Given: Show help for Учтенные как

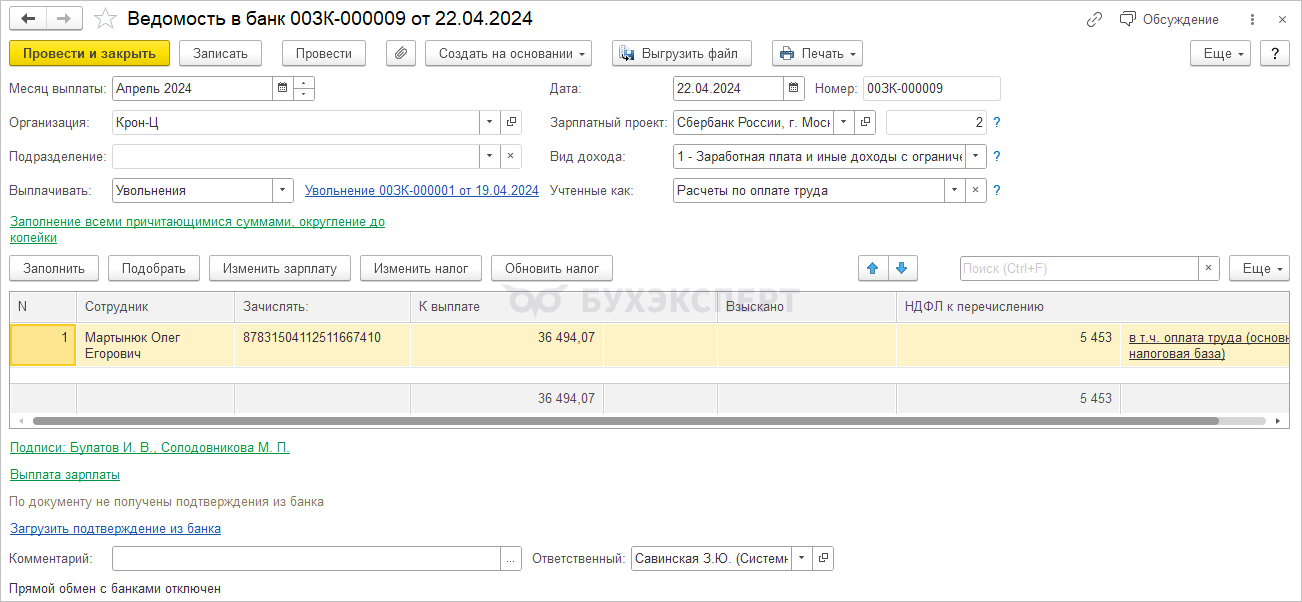Looking at the screenshot, I should 996,190.
